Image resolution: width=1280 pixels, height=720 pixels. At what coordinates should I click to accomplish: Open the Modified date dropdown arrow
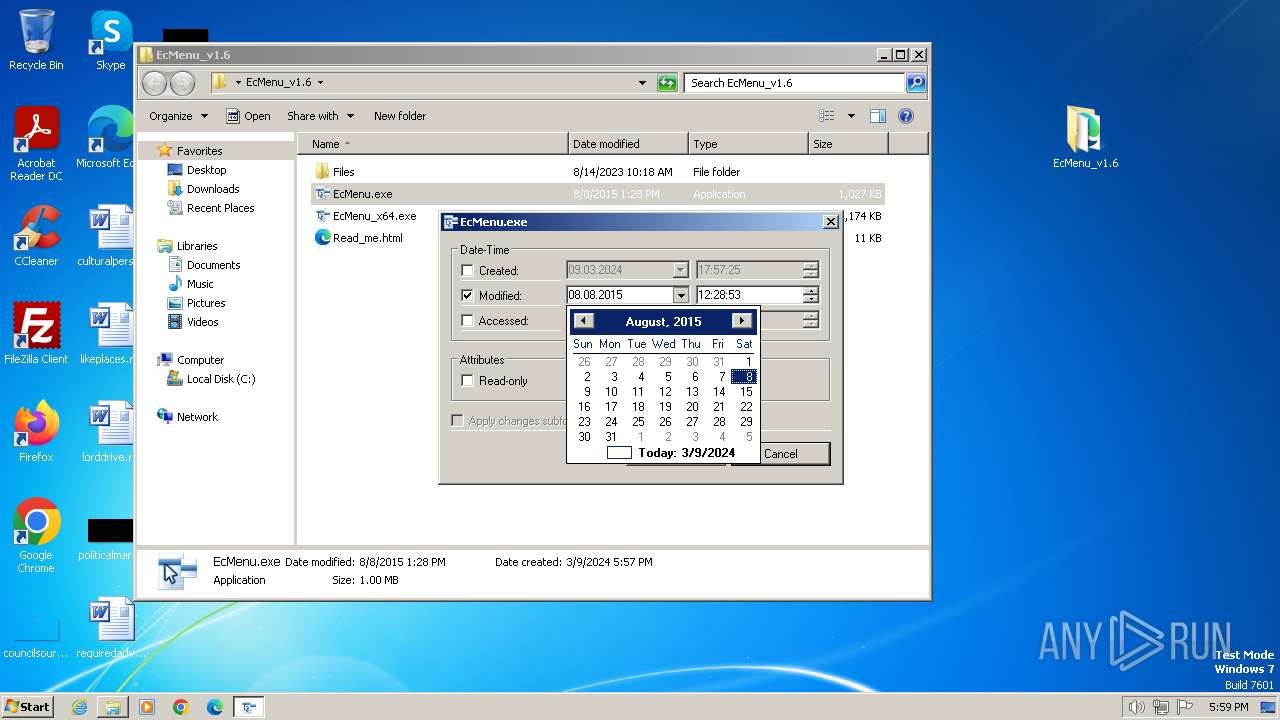pos(680,295)
